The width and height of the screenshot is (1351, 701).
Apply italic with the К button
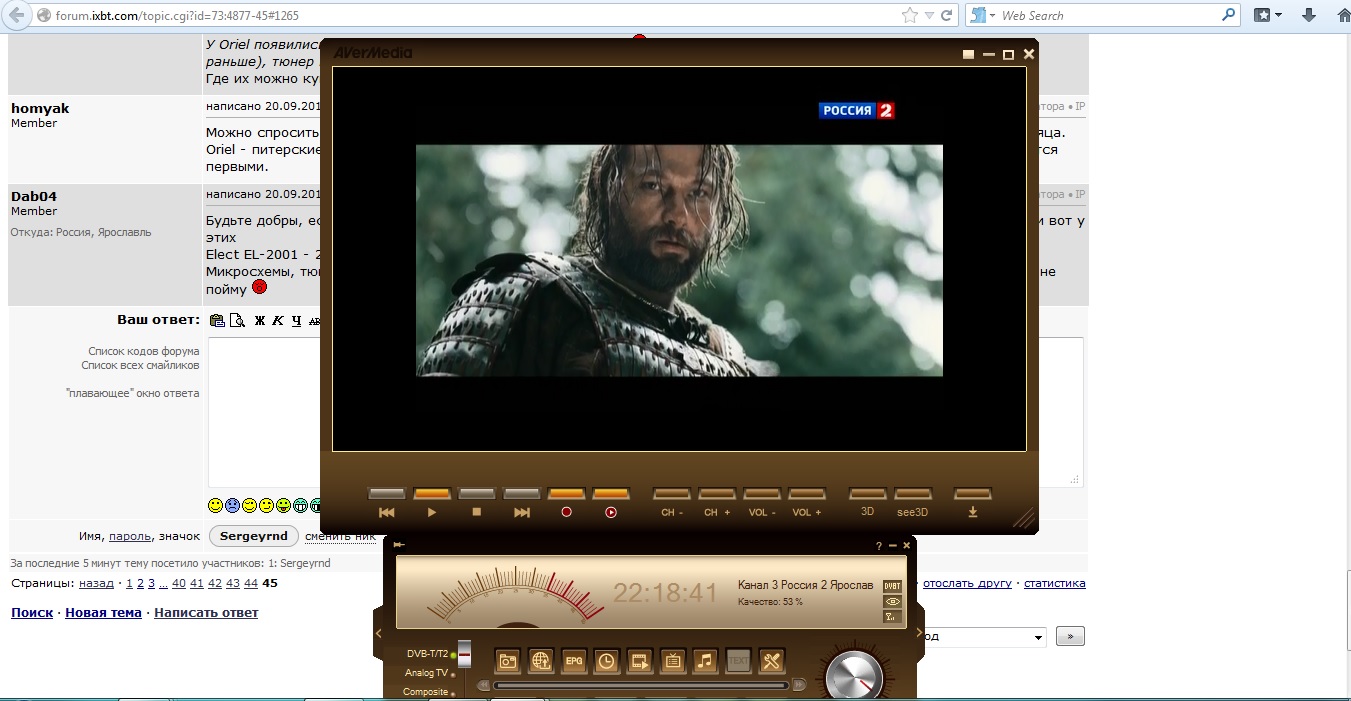click(278, 321)
